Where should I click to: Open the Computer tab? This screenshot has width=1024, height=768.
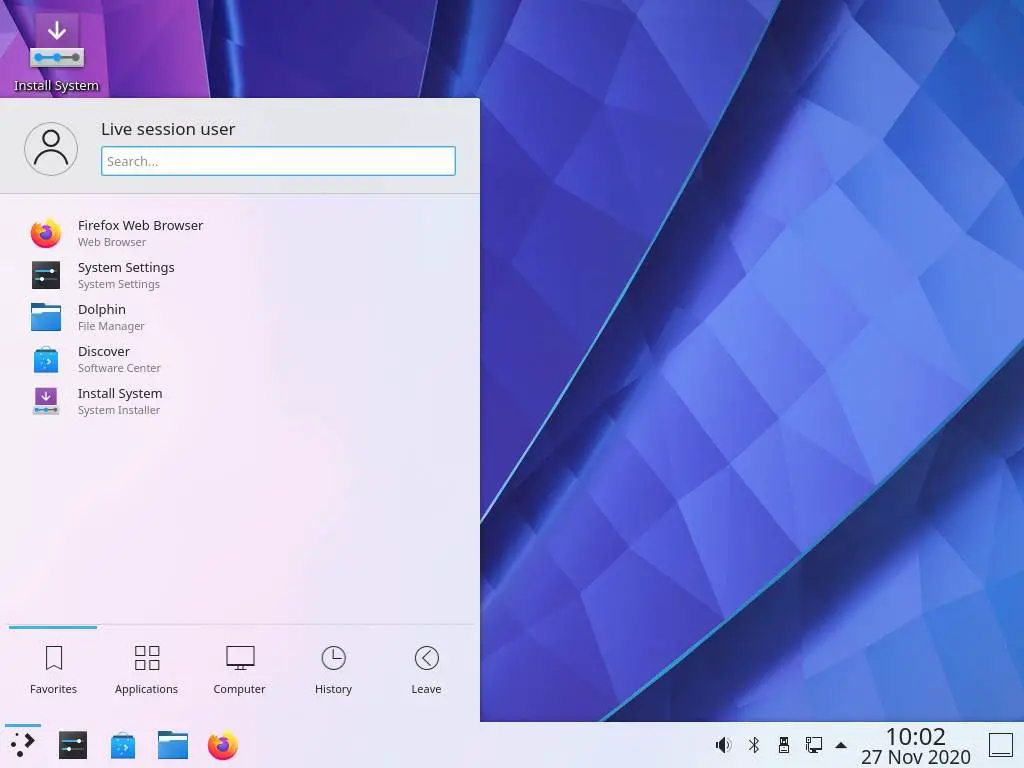tap(239, 670)
